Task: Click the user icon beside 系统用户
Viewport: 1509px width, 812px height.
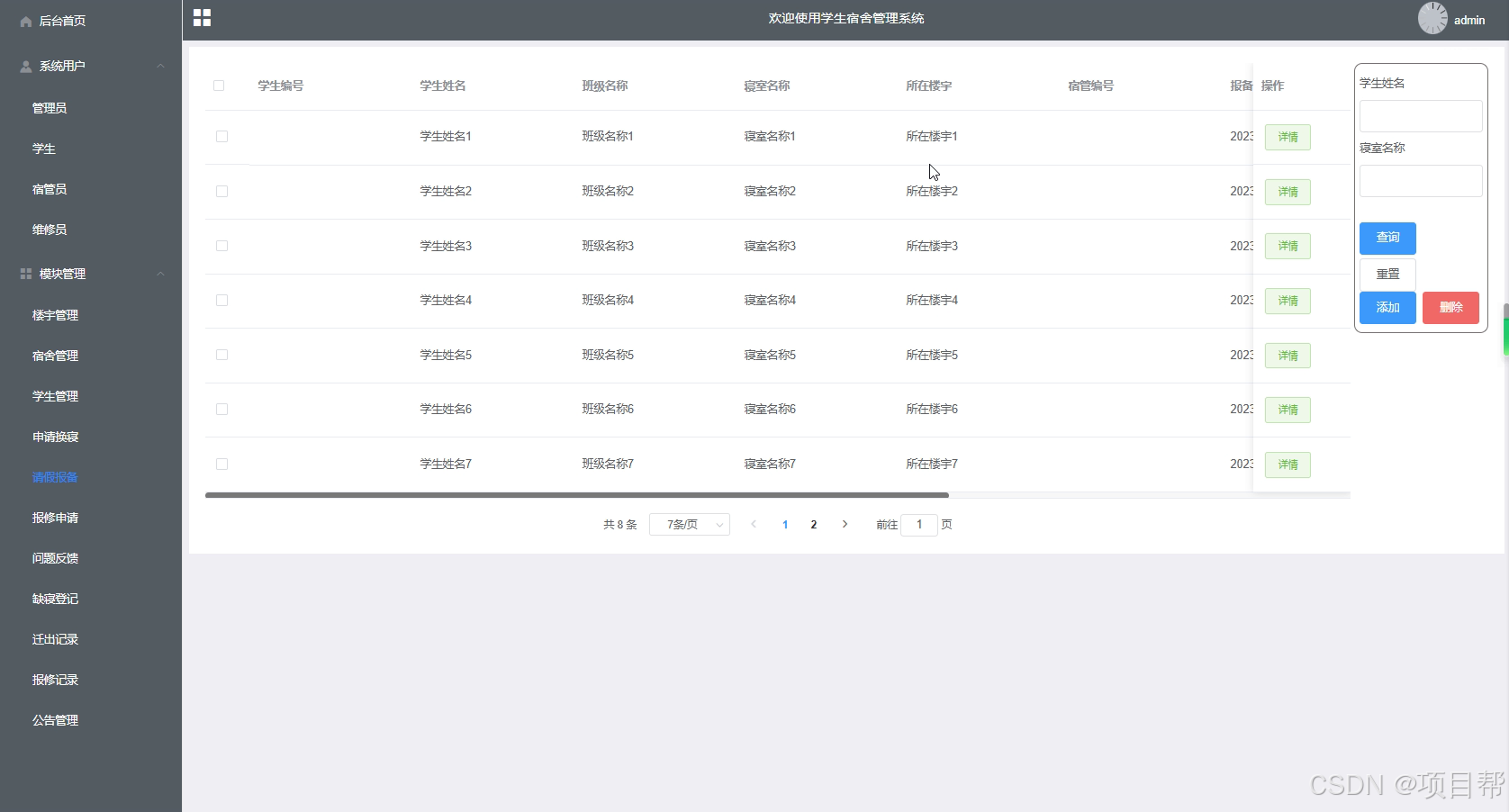Action: (25, 66)
